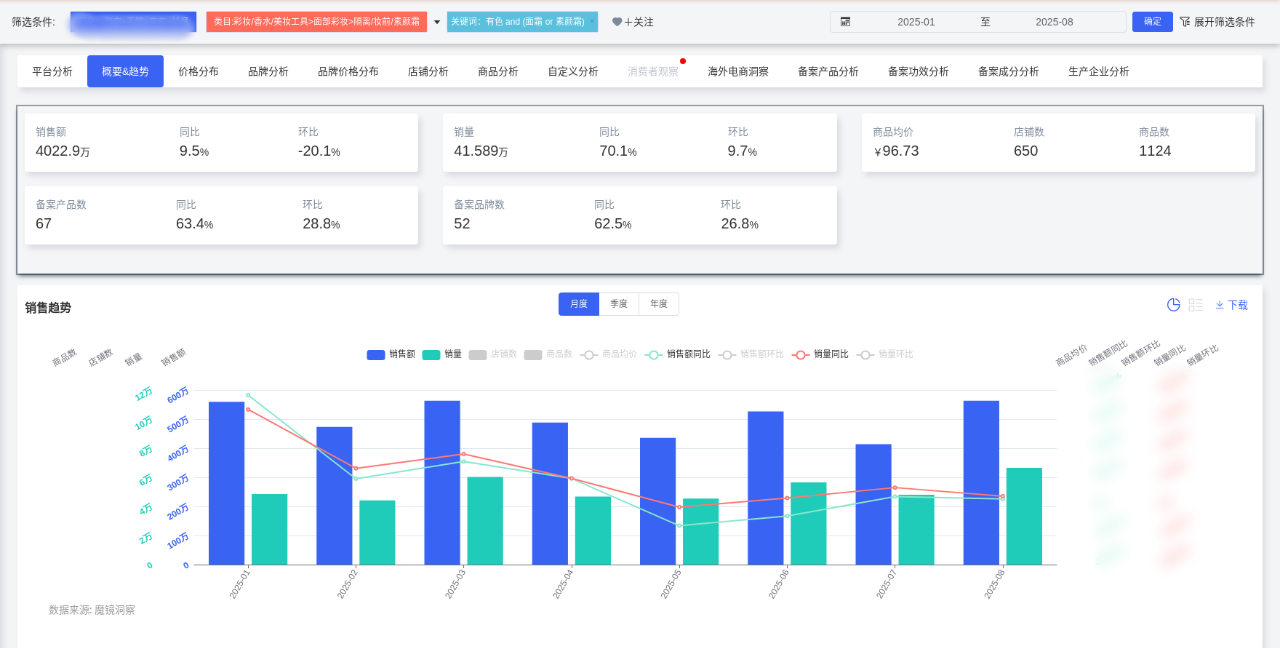Download the sales trend chart
The image size is (1280, 648).
pyautogui.click(x=1232, y=305)
